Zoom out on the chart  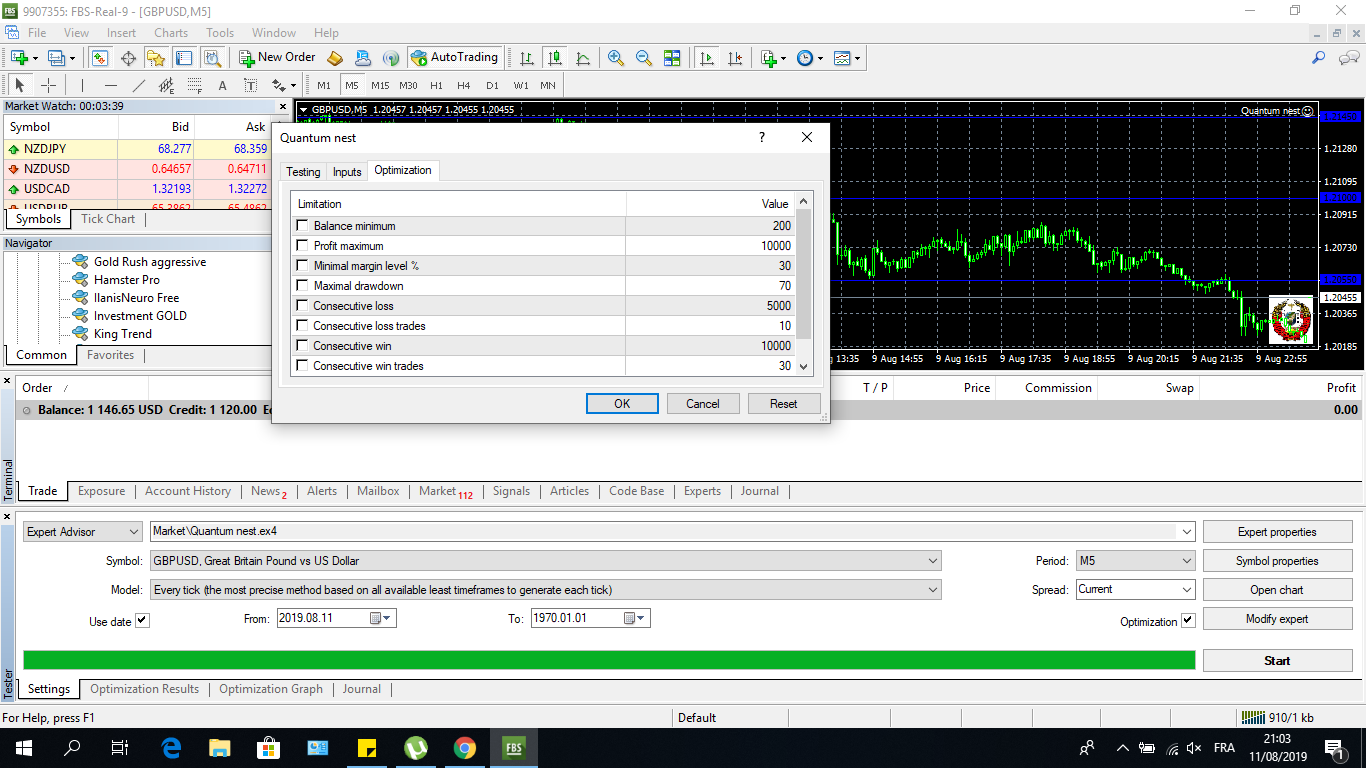(x=644, y=58)
